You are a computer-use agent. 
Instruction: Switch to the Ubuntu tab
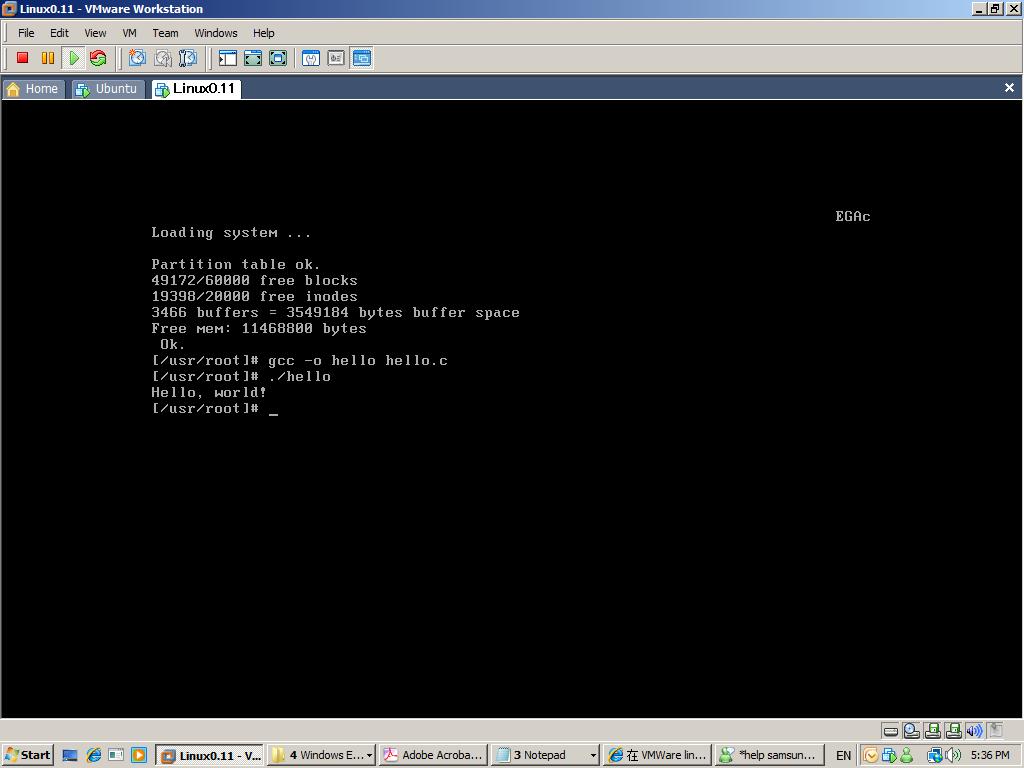coord(108,89)
